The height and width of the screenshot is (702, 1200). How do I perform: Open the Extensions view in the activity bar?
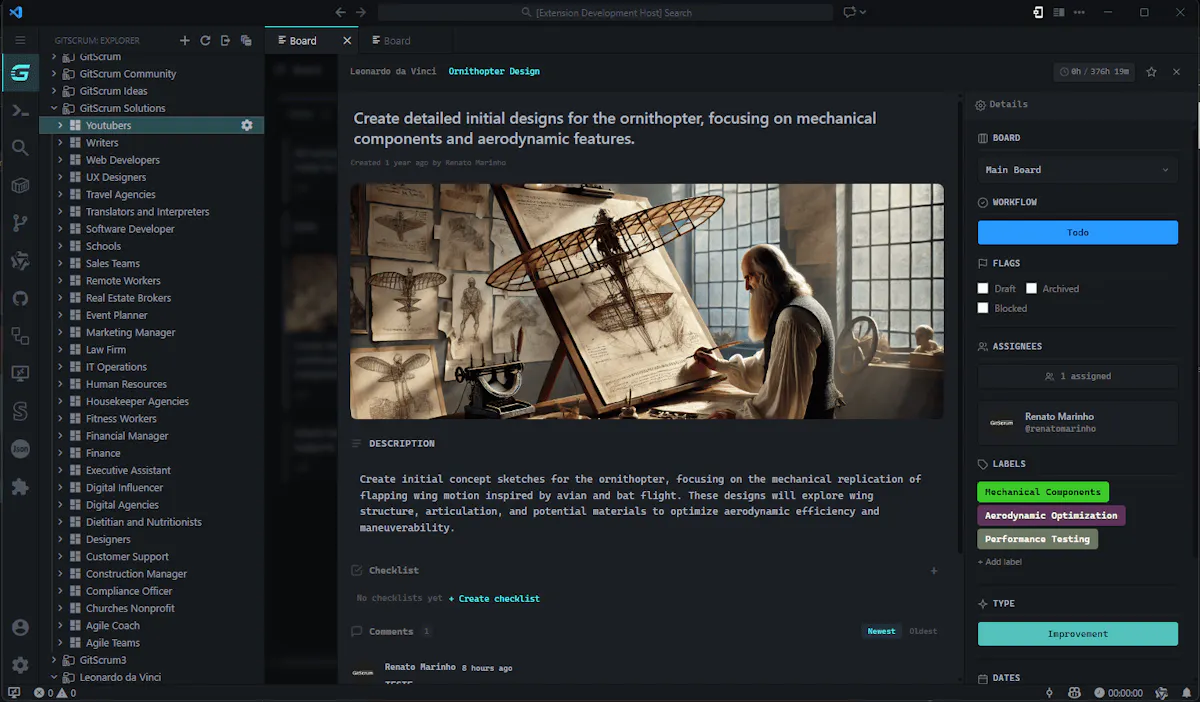(20, 487)
